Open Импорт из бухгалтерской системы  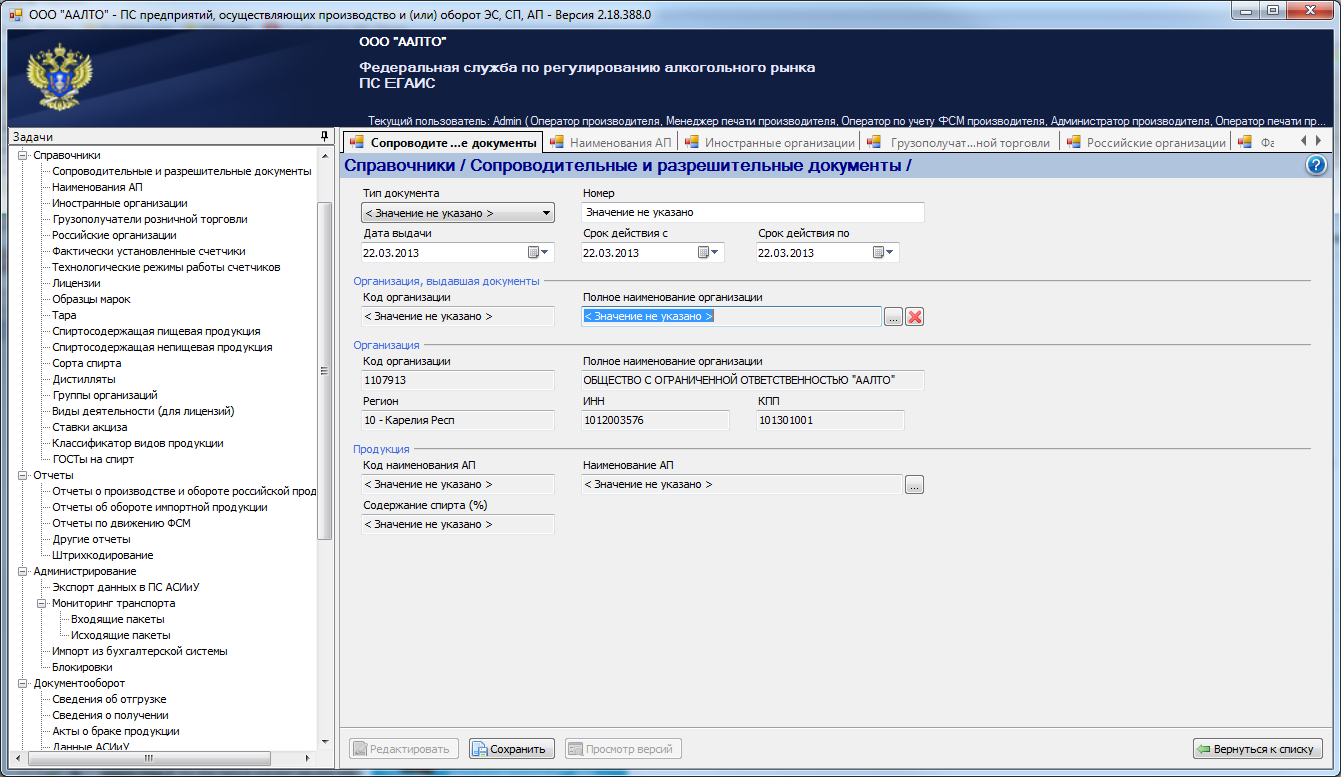[140, 651]
